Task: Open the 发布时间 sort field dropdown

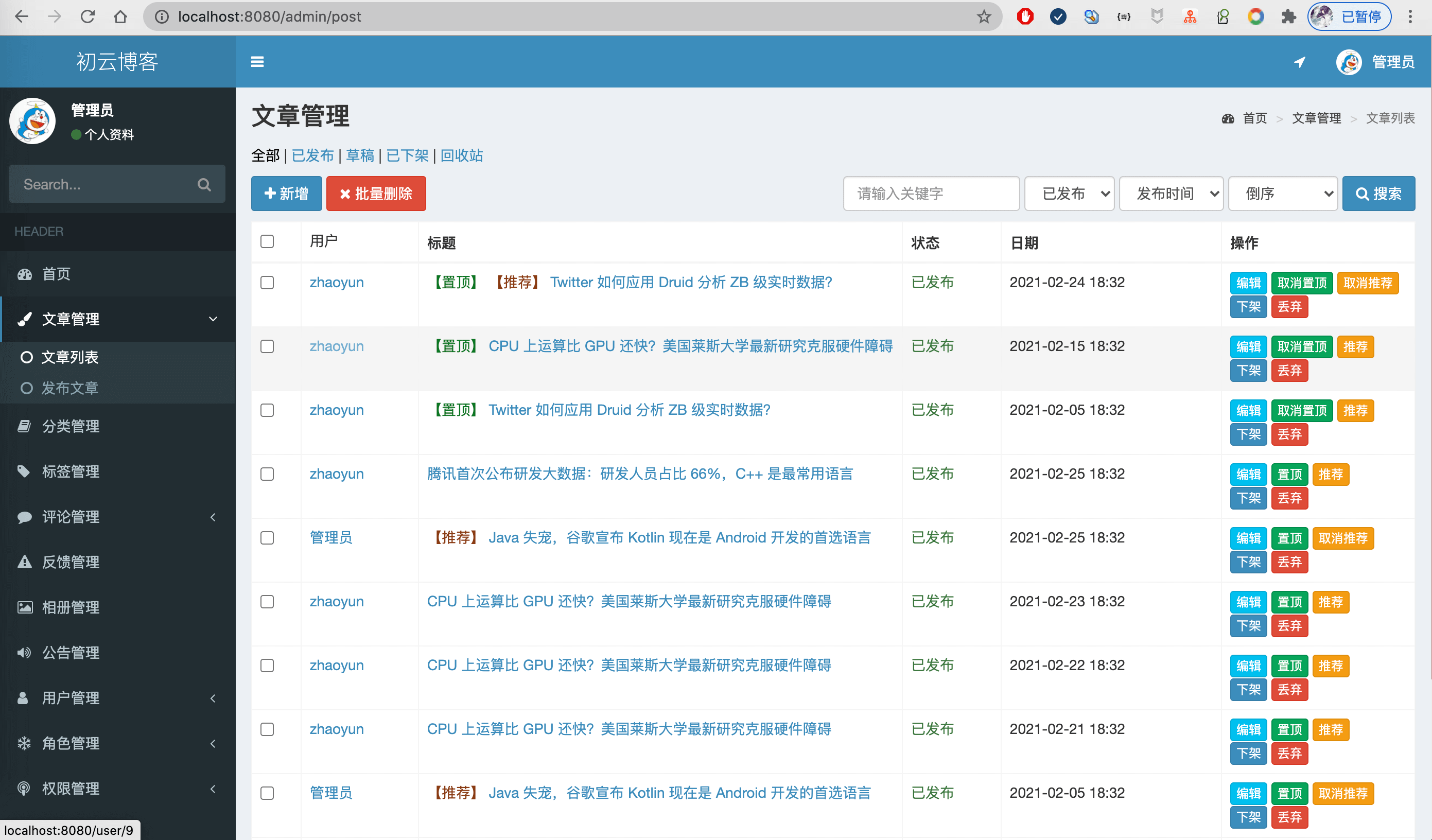Action: [1171, 194]
